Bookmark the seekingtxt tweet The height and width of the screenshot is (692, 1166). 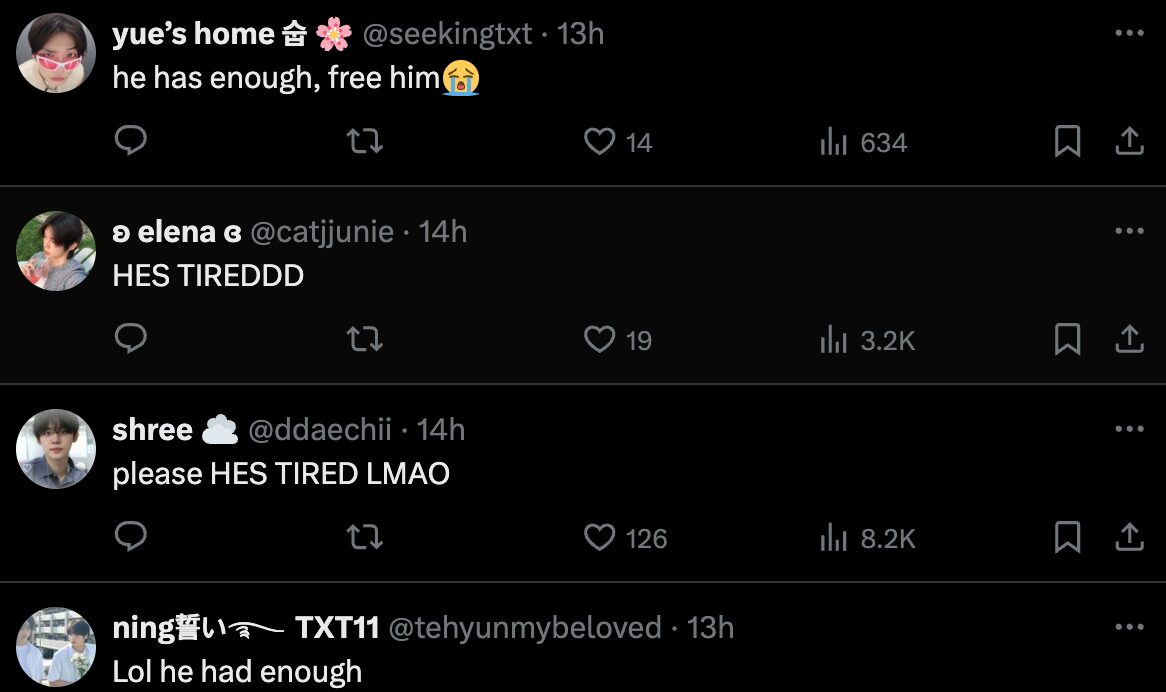point(1067,142)
